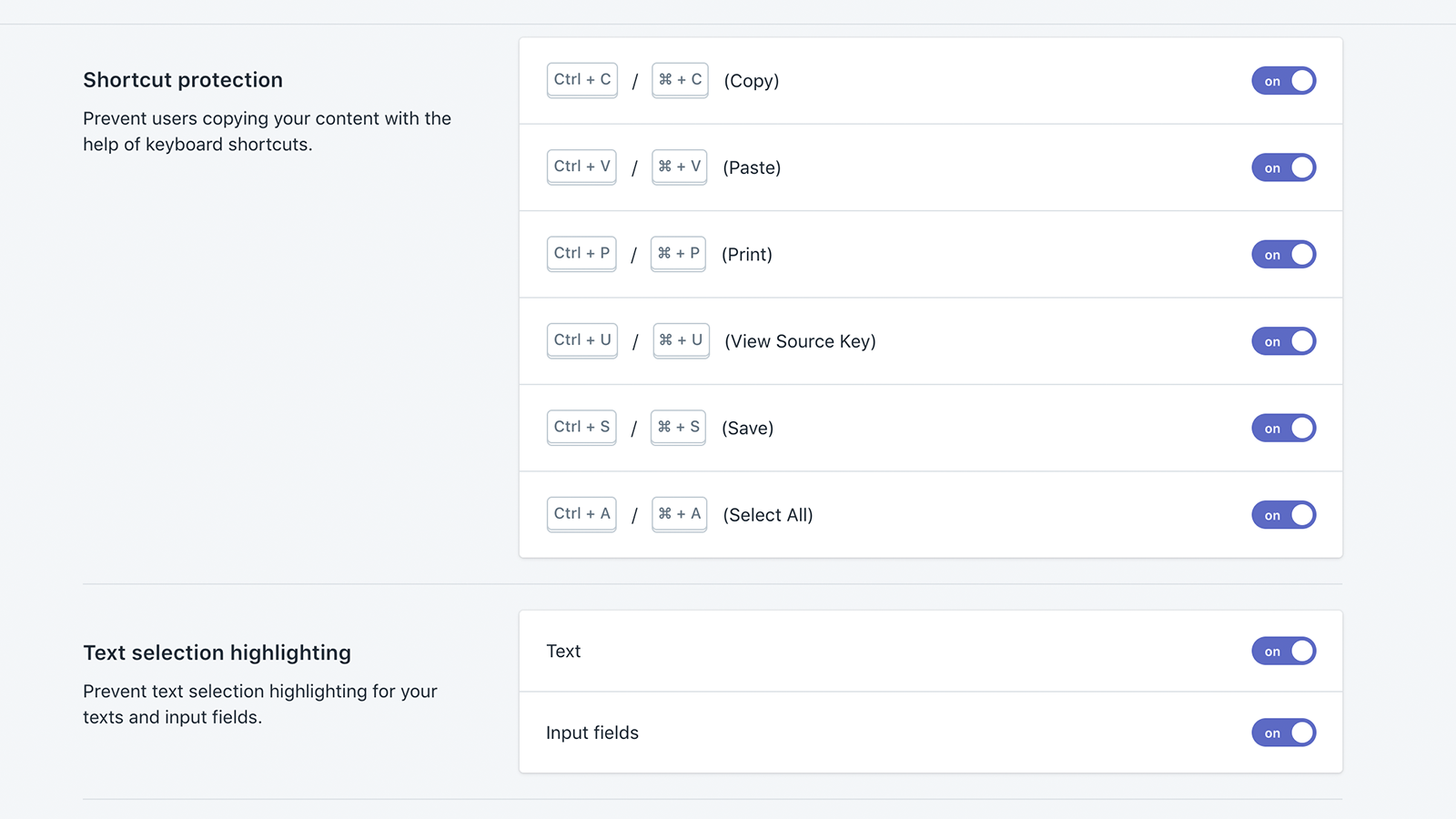The height and width of the screenshot is (819, 1456).
Task: Click the Ctrl + P key badge
Action: pos(581,254)
